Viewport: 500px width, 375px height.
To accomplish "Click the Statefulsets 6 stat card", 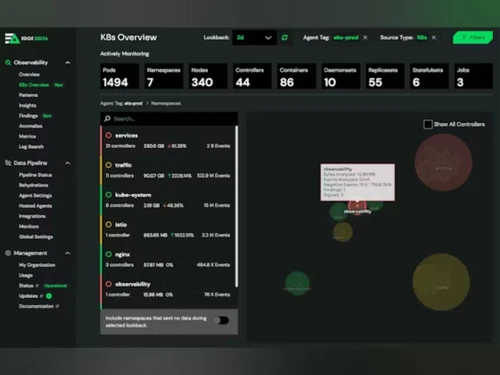I will pos(429,76).
